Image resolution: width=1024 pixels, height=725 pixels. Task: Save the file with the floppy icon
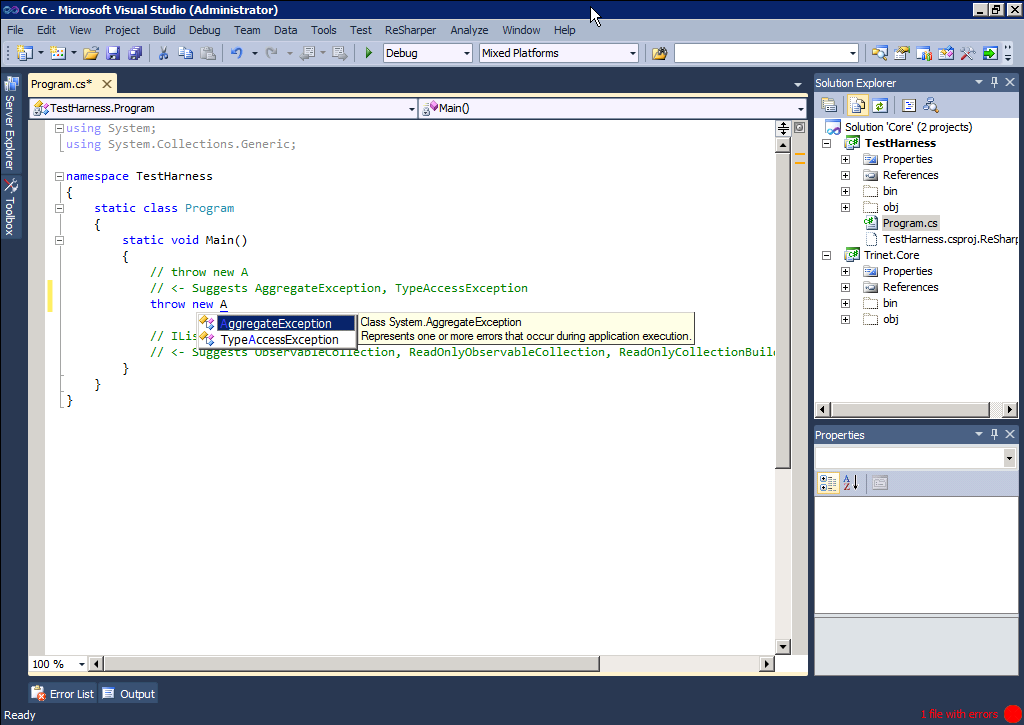(x=113, y=53)
